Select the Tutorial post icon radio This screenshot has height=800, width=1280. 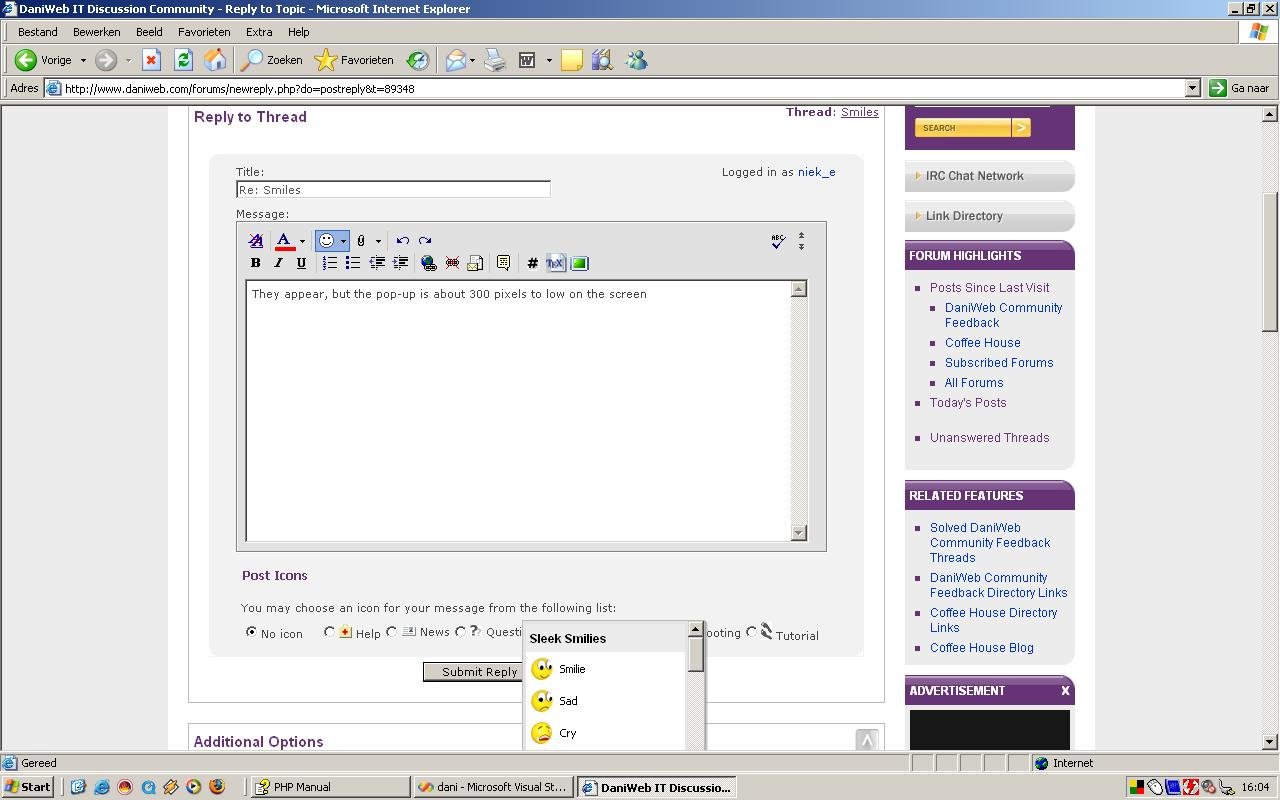(752, 632)
